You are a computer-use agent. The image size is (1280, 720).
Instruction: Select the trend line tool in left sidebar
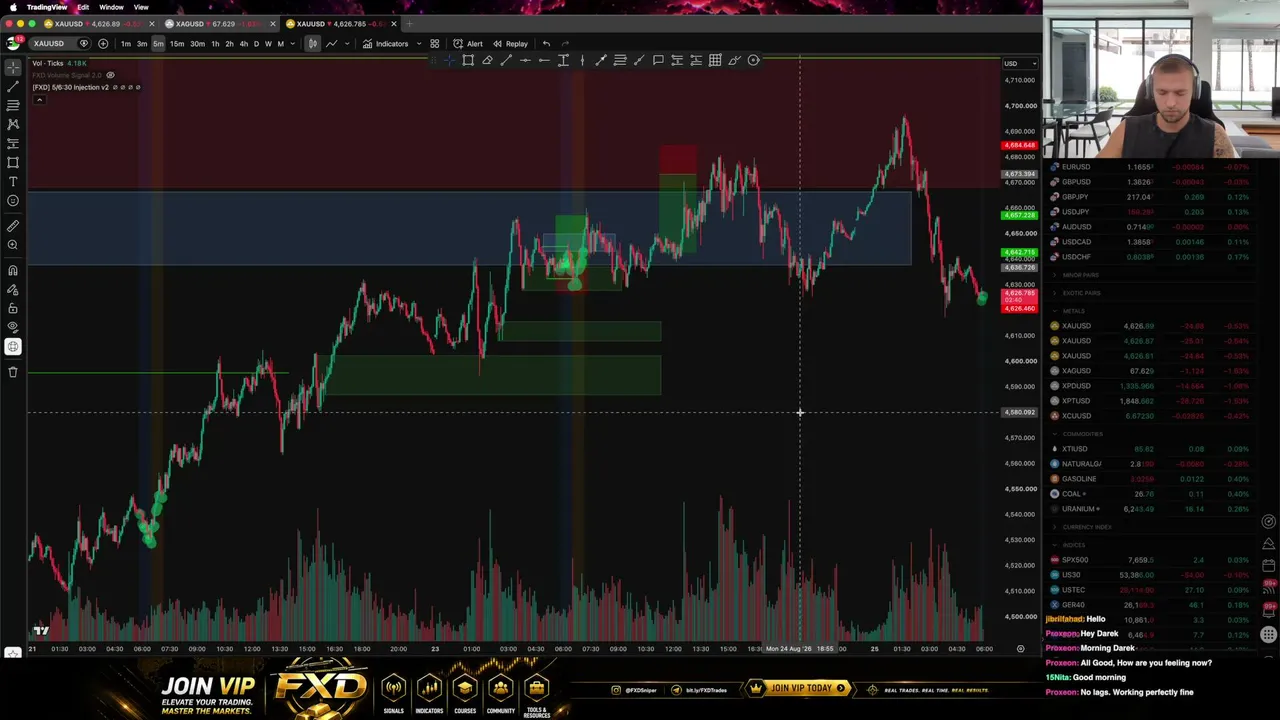click(13, 86)
